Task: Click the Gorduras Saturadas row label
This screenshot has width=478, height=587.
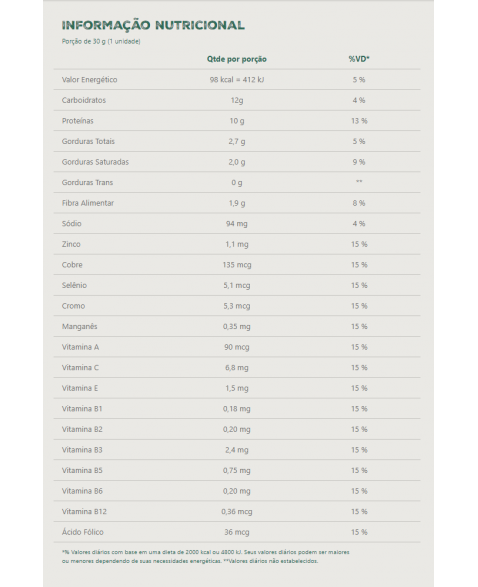Action: 95,162
